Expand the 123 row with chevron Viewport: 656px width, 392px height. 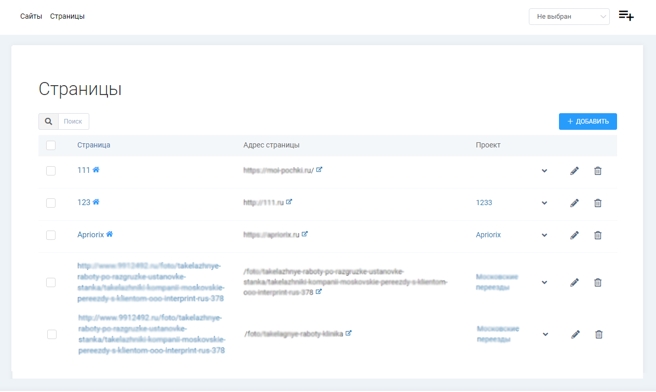(544, 203)
